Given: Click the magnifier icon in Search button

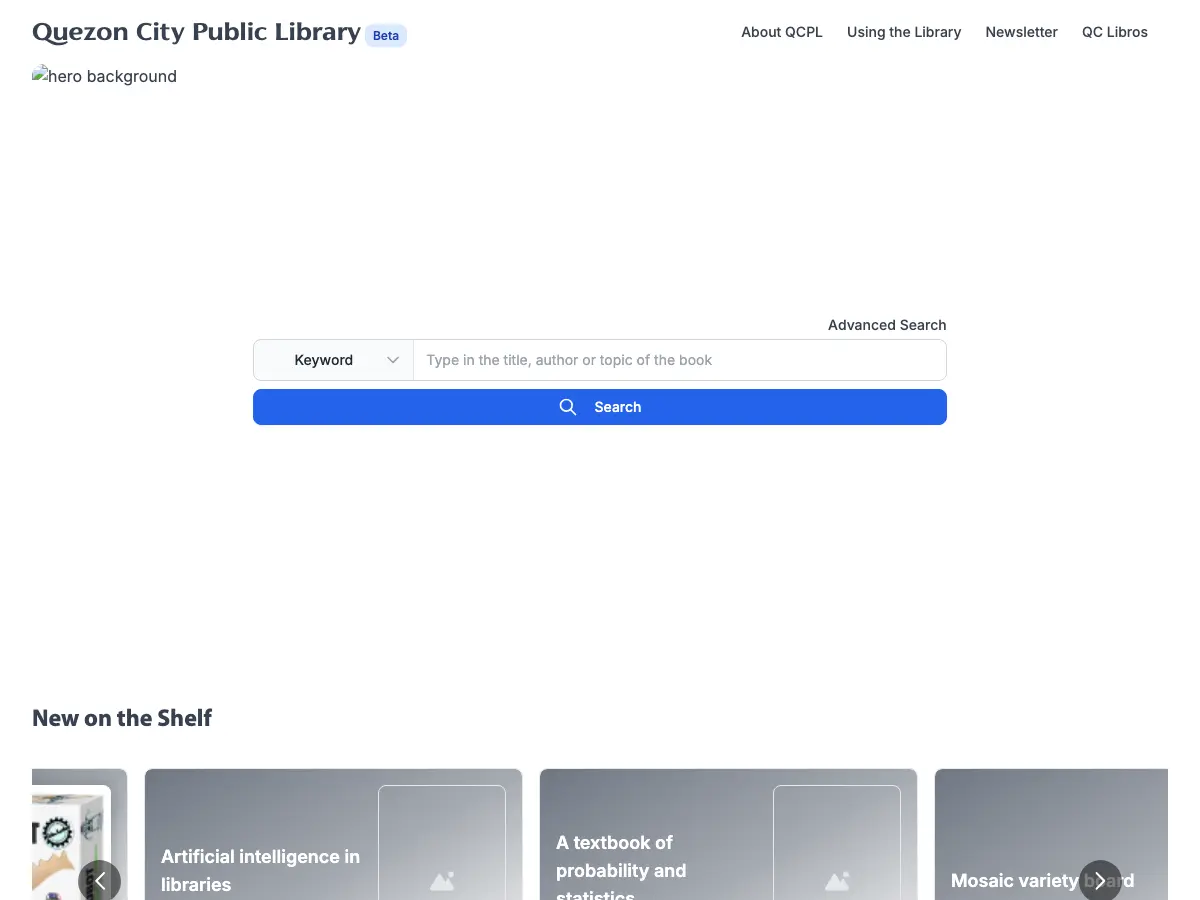Looking at the screenshot, I should click(x=568, y=407).
